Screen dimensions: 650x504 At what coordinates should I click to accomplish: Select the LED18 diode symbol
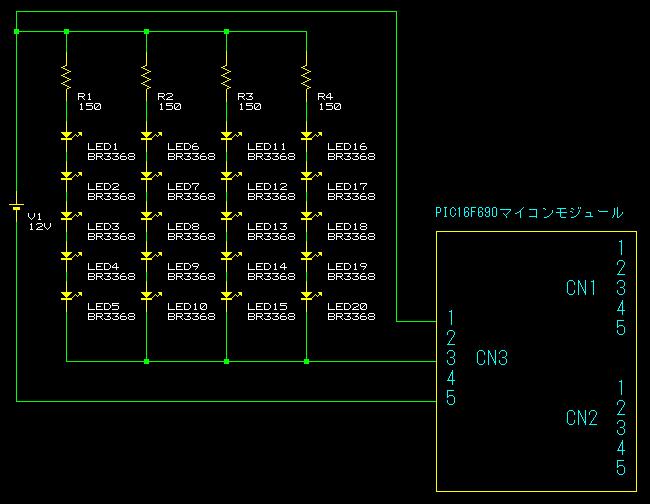pyautogui.click(x=310, y=216)
